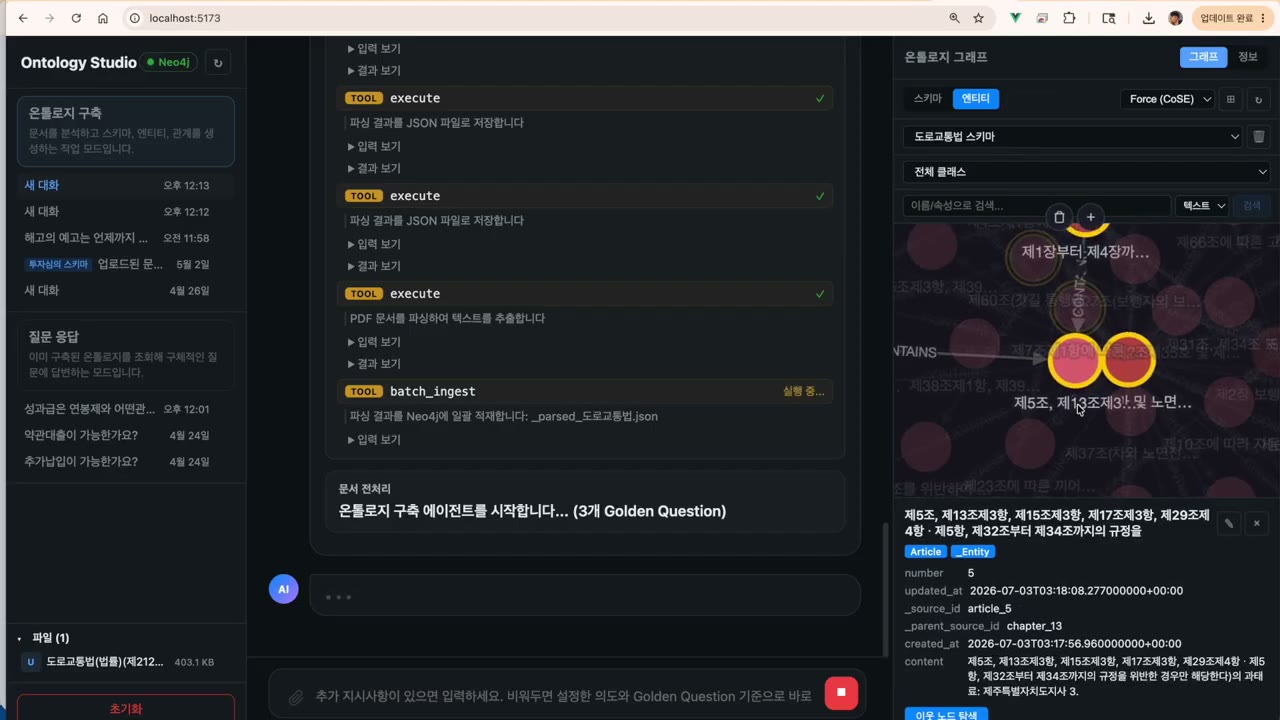1280x720 pixels.
Task: Open the 도로교통법 스키마 dropdown
Action: click(1073, 136)
